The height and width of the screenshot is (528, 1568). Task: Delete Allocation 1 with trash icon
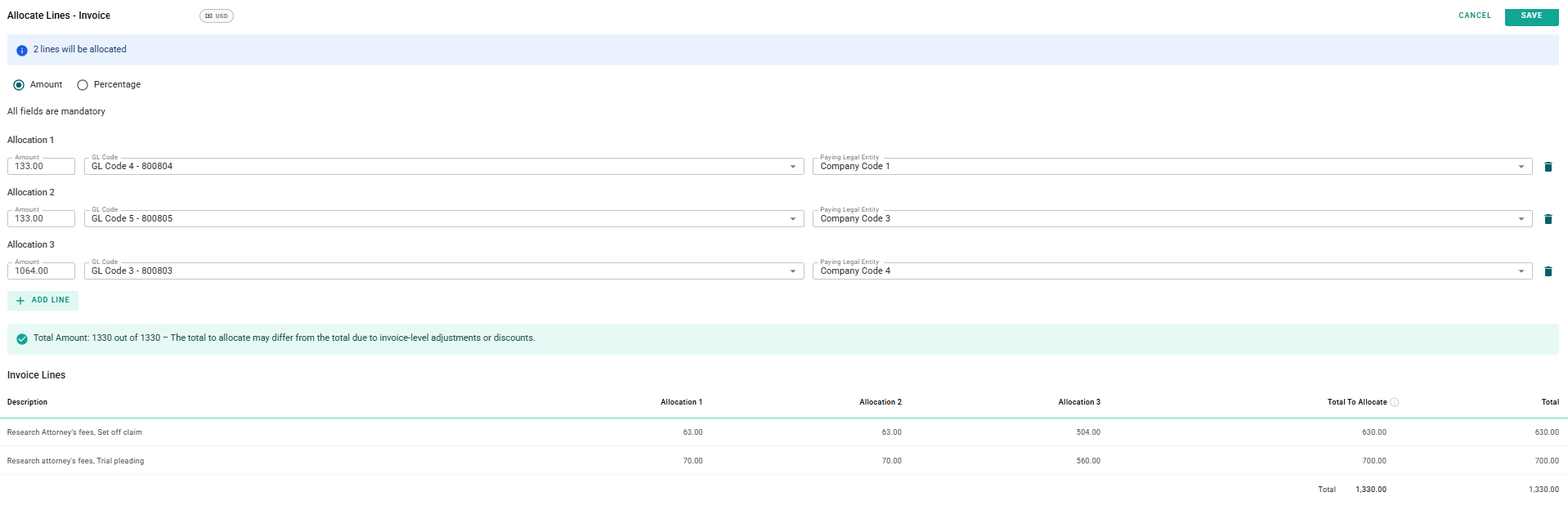1548,167
